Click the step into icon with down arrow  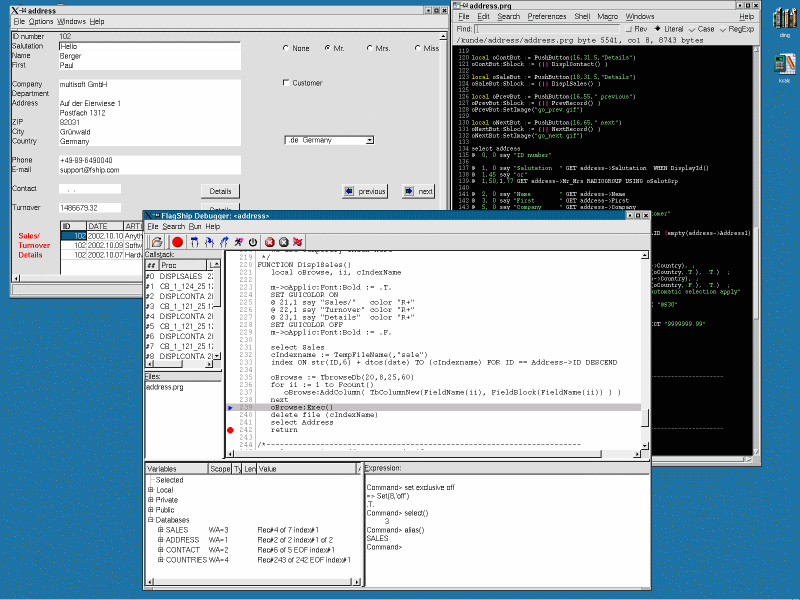pyautogui.click(x=209, y=242)
